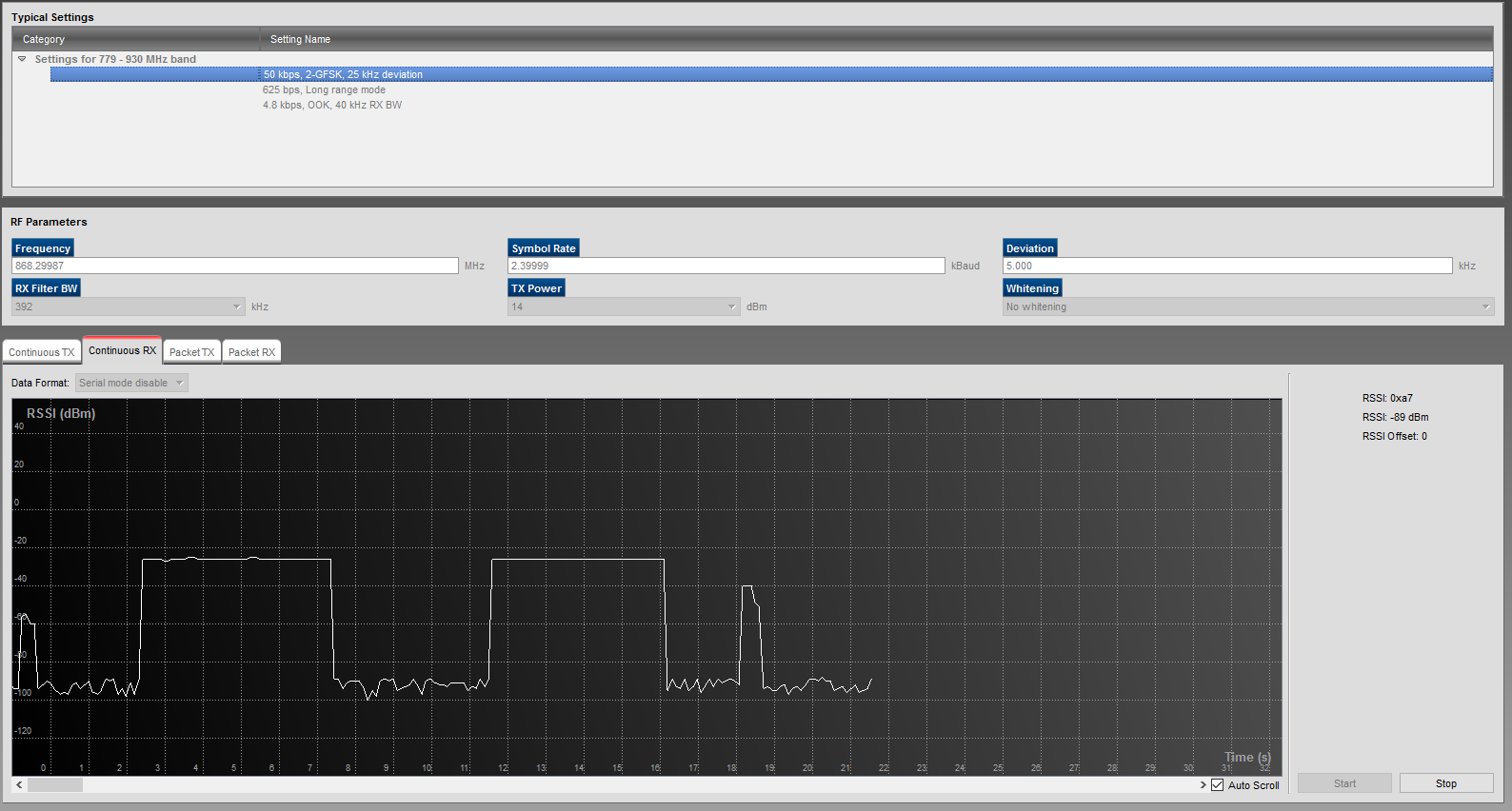Click the RX Filter BW label
1512x811 pixels.
coord(46,288)
